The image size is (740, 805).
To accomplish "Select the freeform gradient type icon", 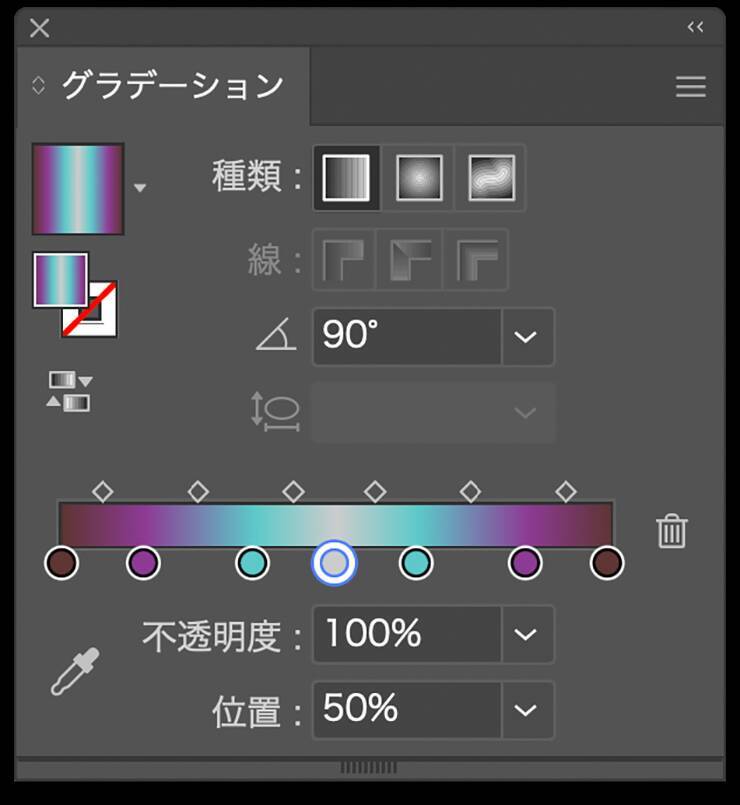I will point(491,178).
